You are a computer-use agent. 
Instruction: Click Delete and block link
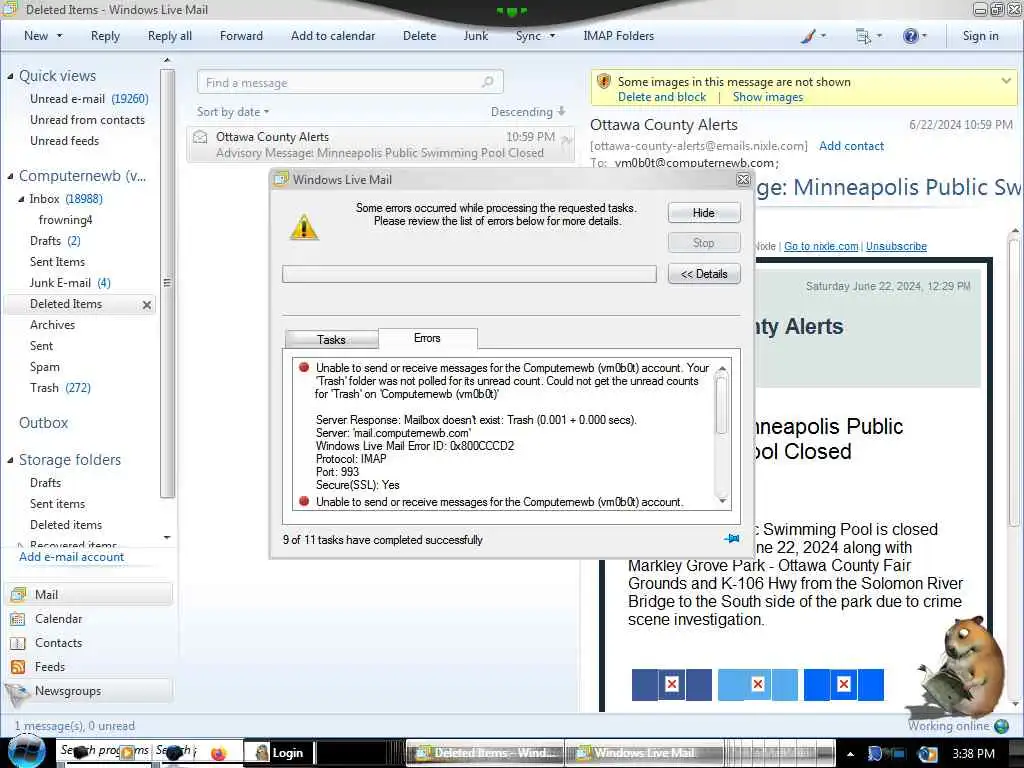pos(662,97)
